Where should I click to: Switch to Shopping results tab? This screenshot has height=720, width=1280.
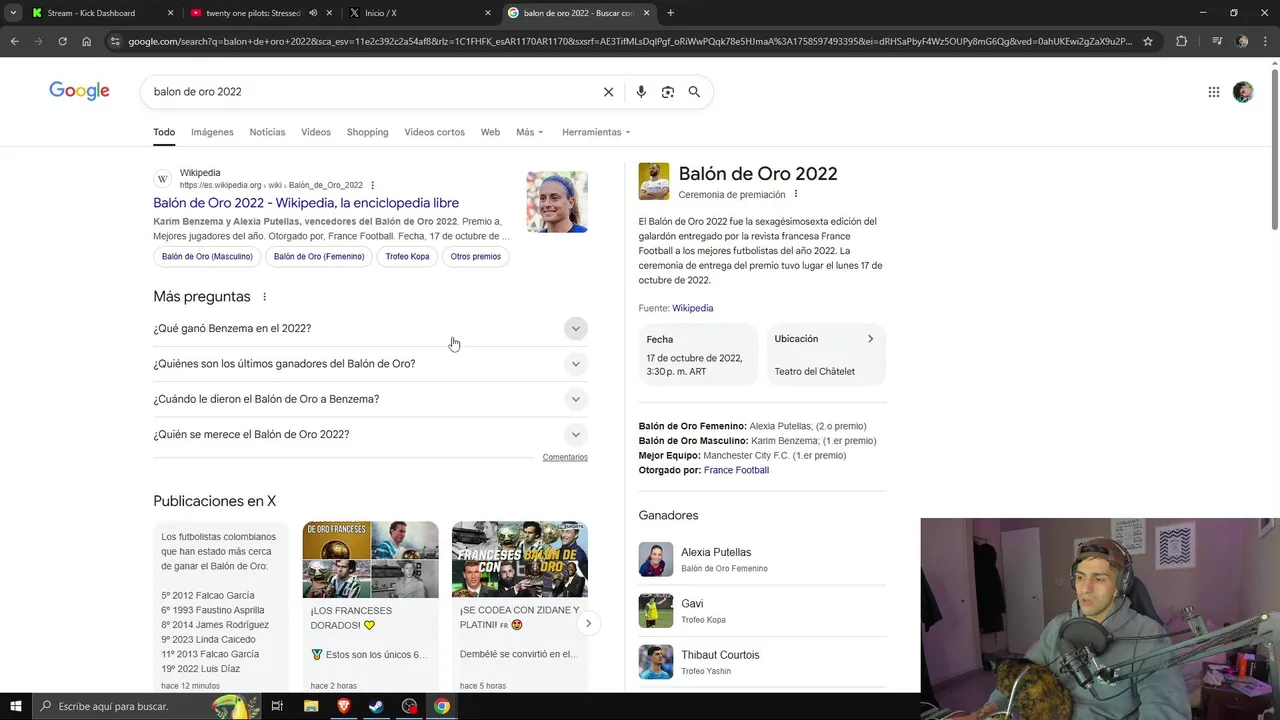367,132
